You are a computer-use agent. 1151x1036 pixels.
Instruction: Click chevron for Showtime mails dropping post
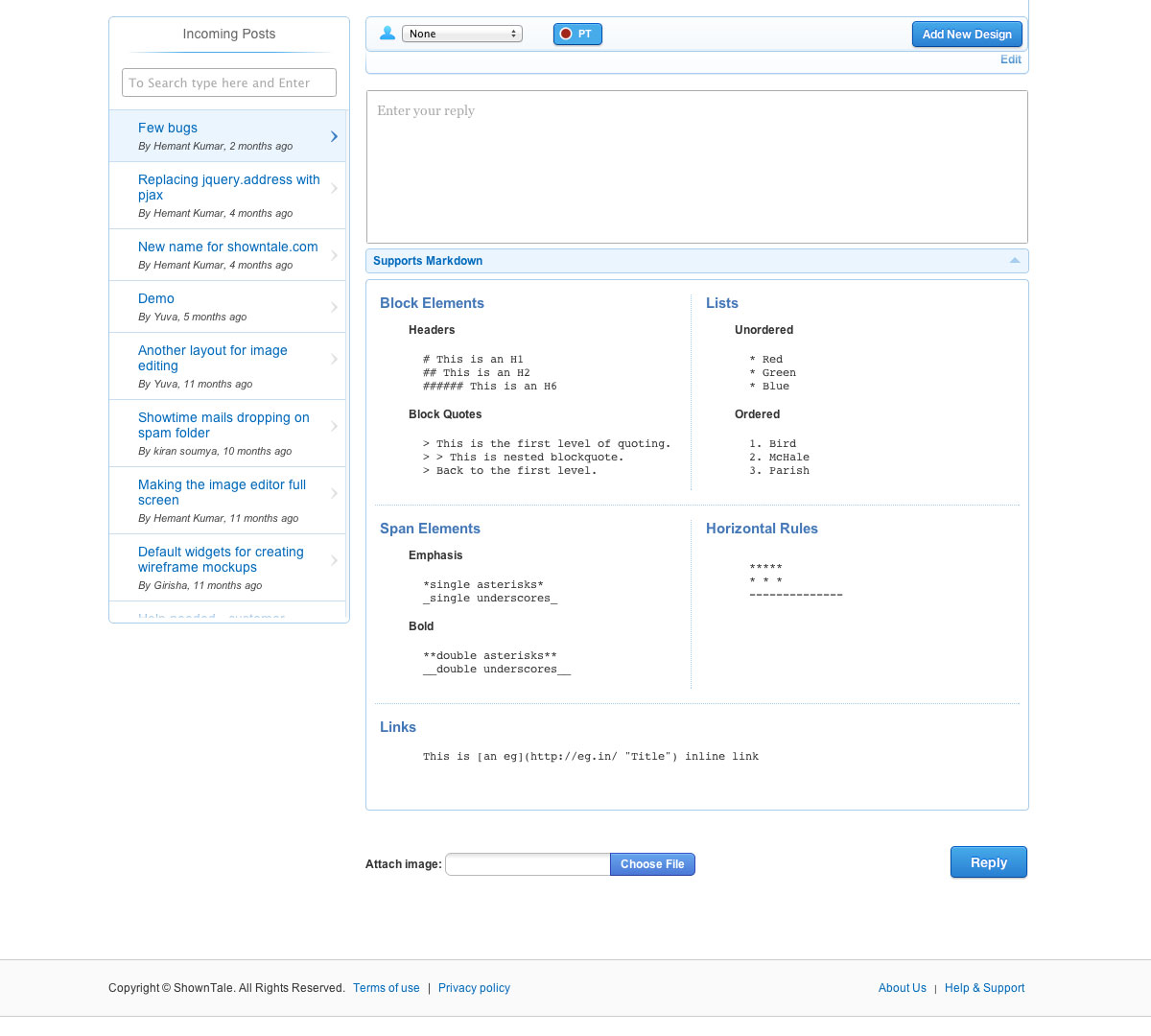pos(334,427)
